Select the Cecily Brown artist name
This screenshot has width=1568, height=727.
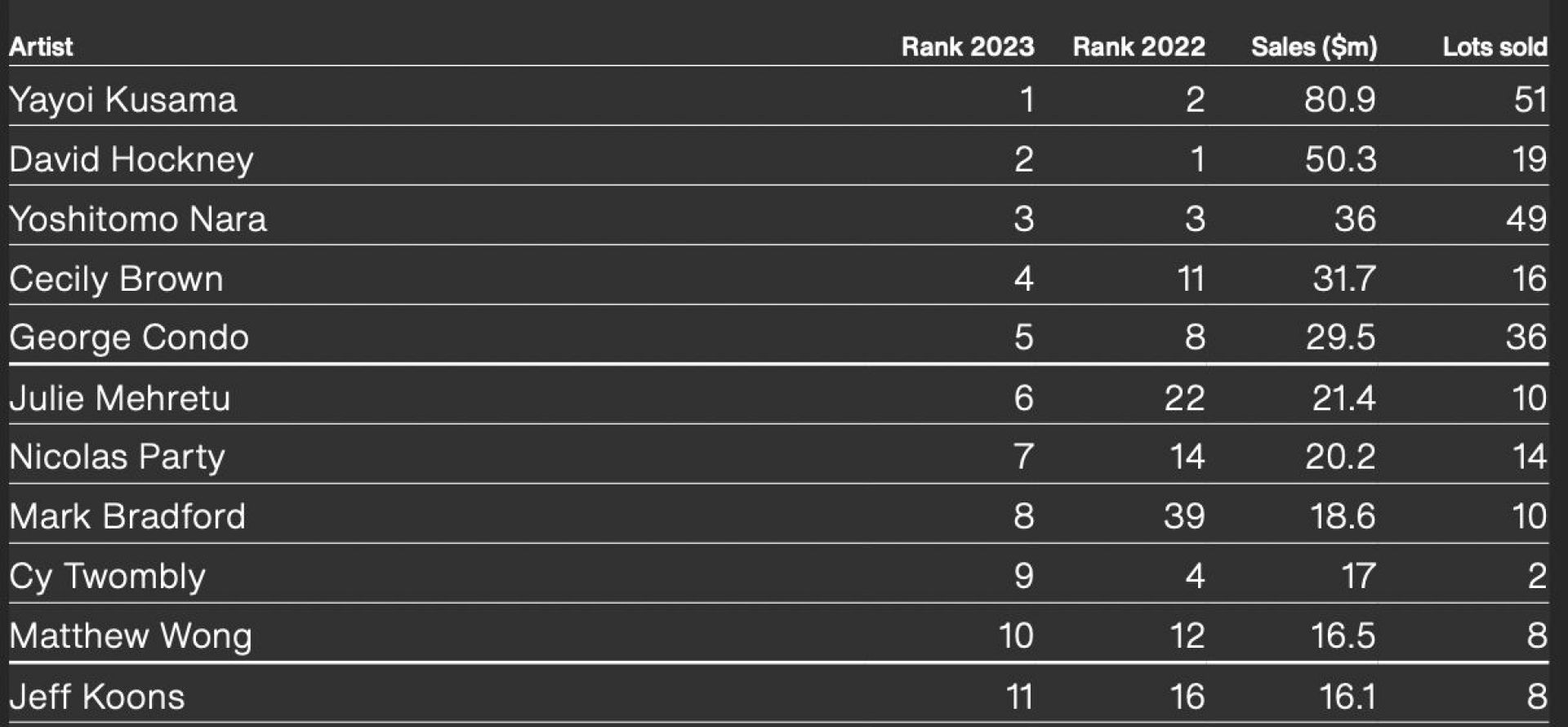[x=116, y=279]
